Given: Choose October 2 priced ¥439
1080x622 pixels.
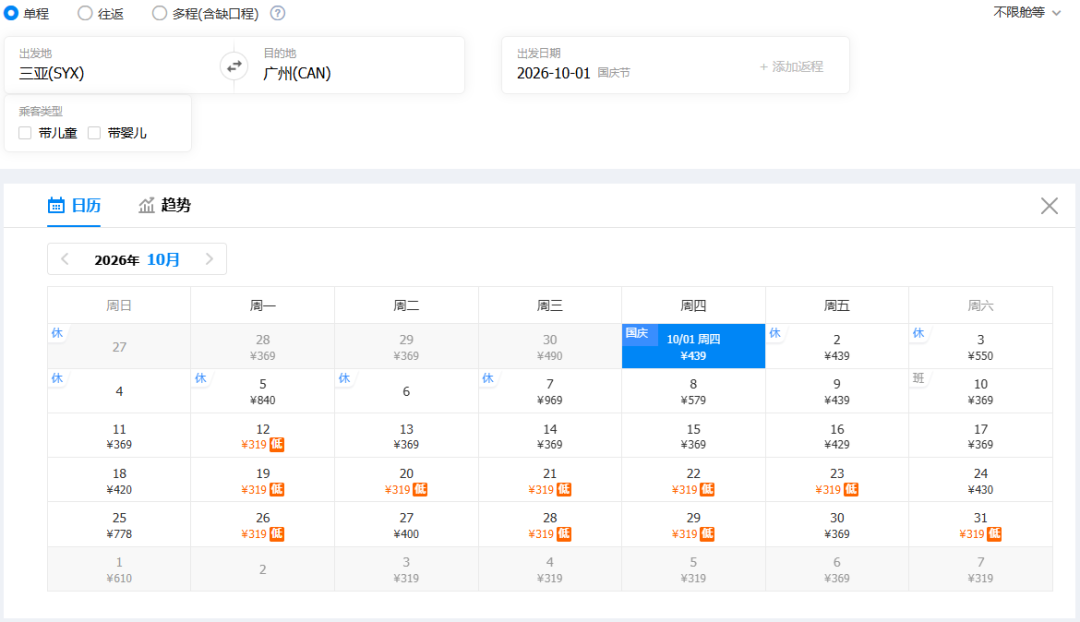Looking at the screenshot, I should [837, 346].
